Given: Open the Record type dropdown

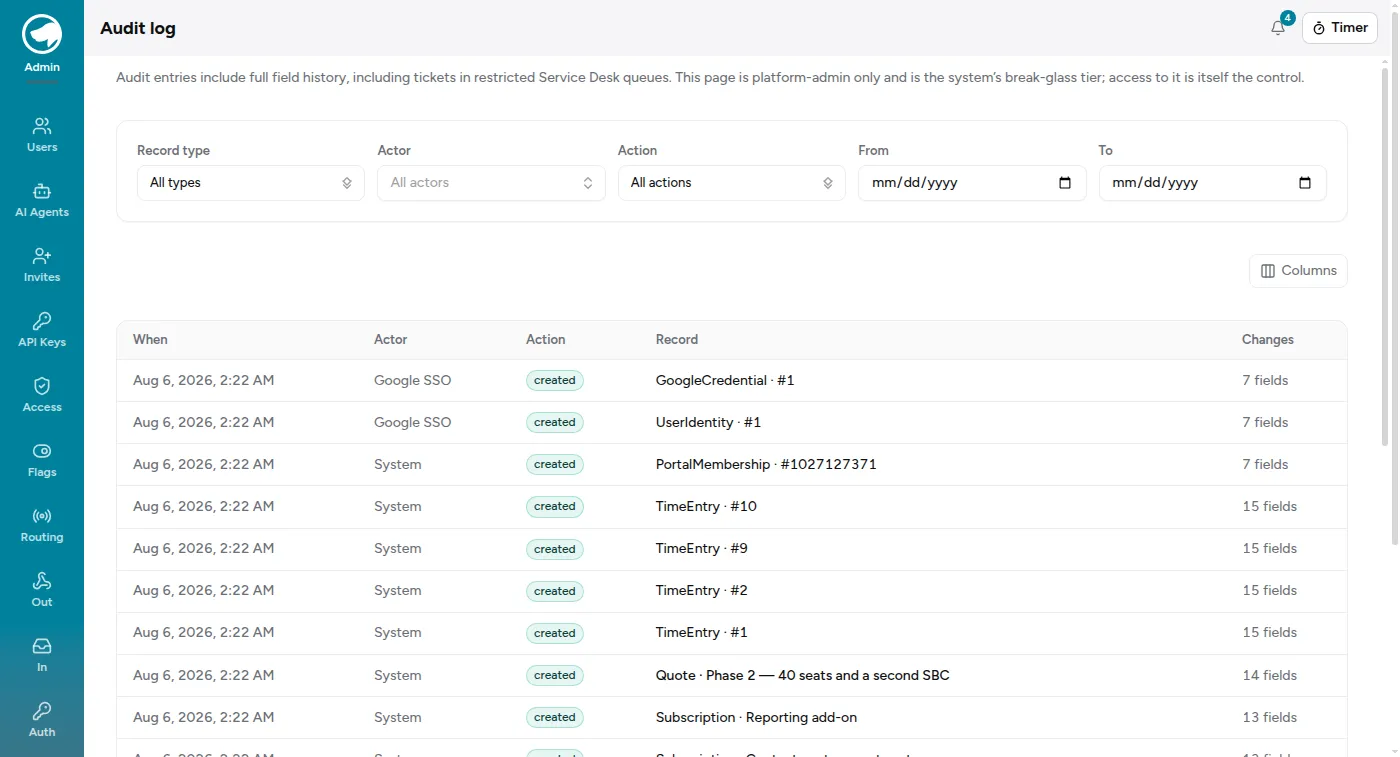Looking at the screenshot, I should click(251, 183).
